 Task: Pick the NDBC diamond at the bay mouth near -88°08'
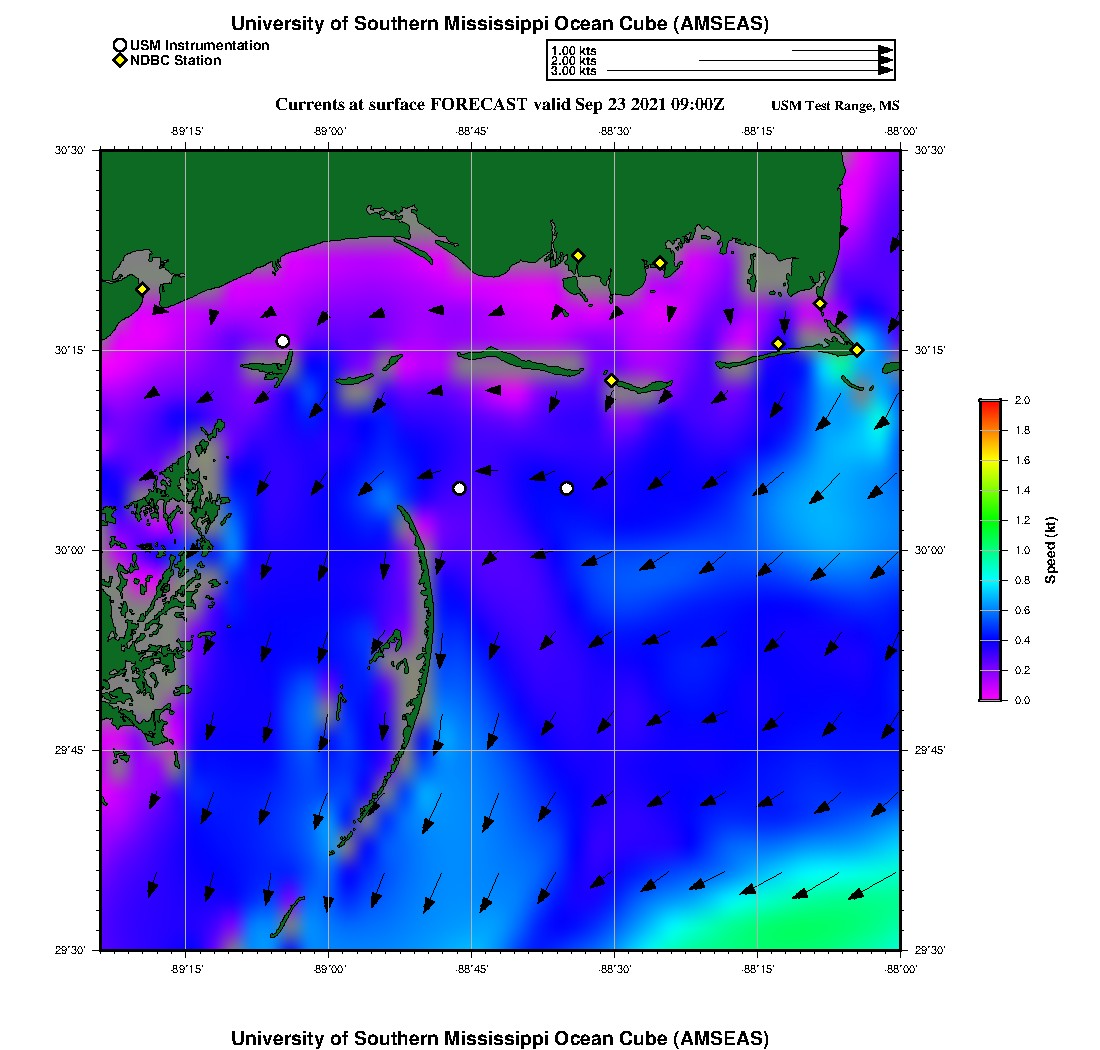click(820, 304)
